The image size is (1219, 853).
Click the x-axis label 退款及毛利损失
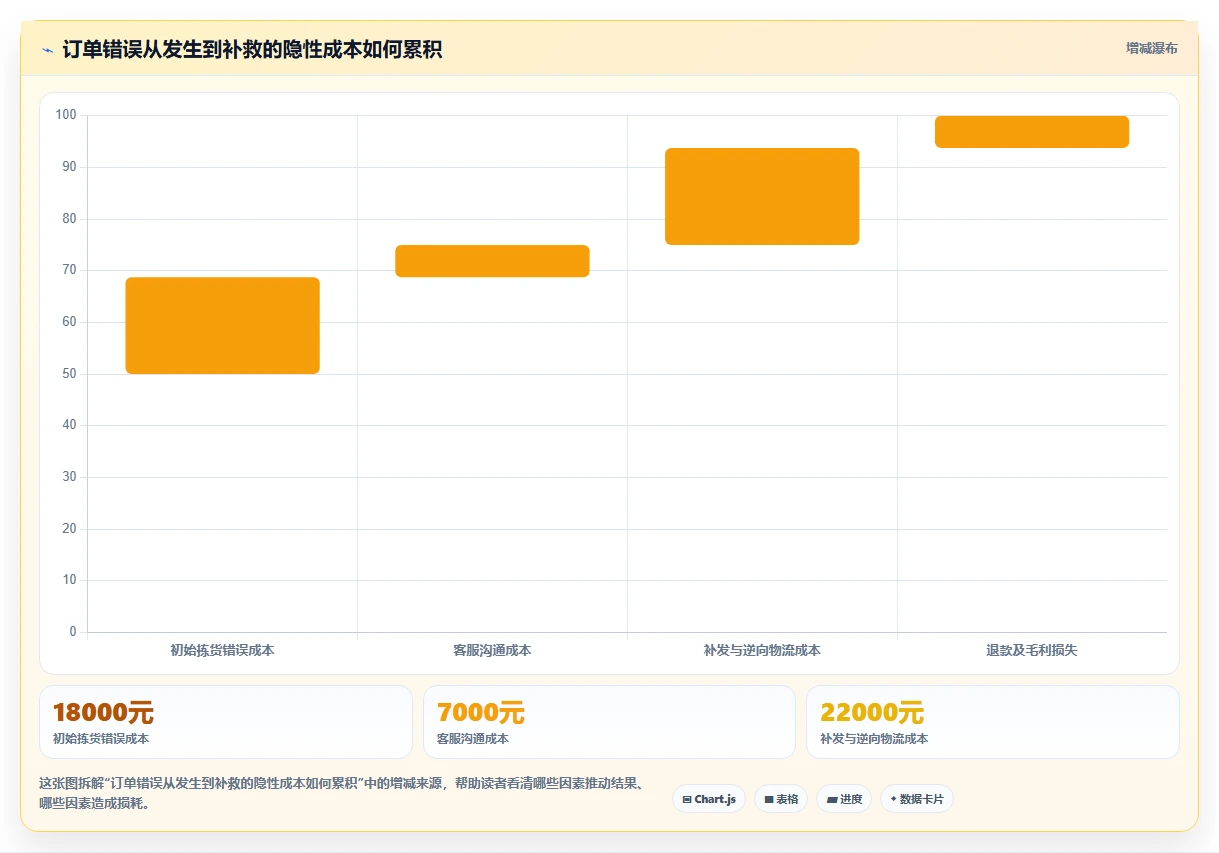point(1032,650)
